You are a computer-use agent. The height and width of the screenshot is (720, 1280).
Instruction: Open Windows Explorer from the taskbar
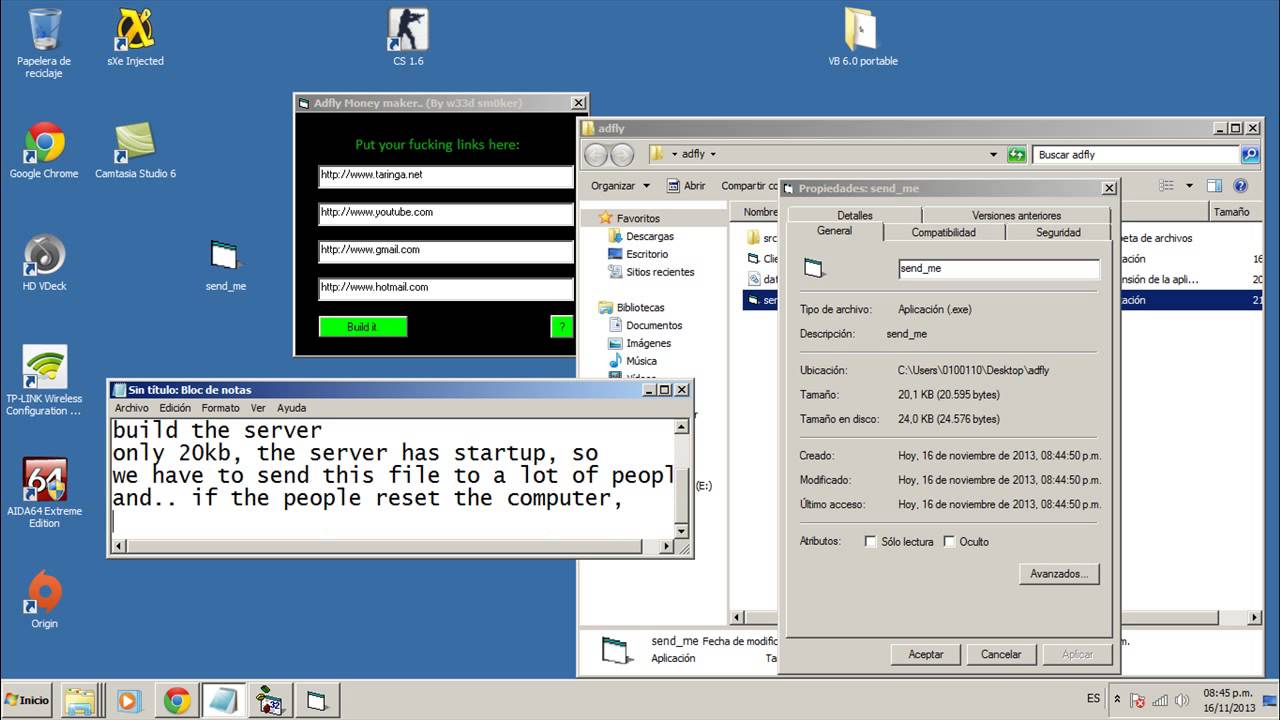79,700
